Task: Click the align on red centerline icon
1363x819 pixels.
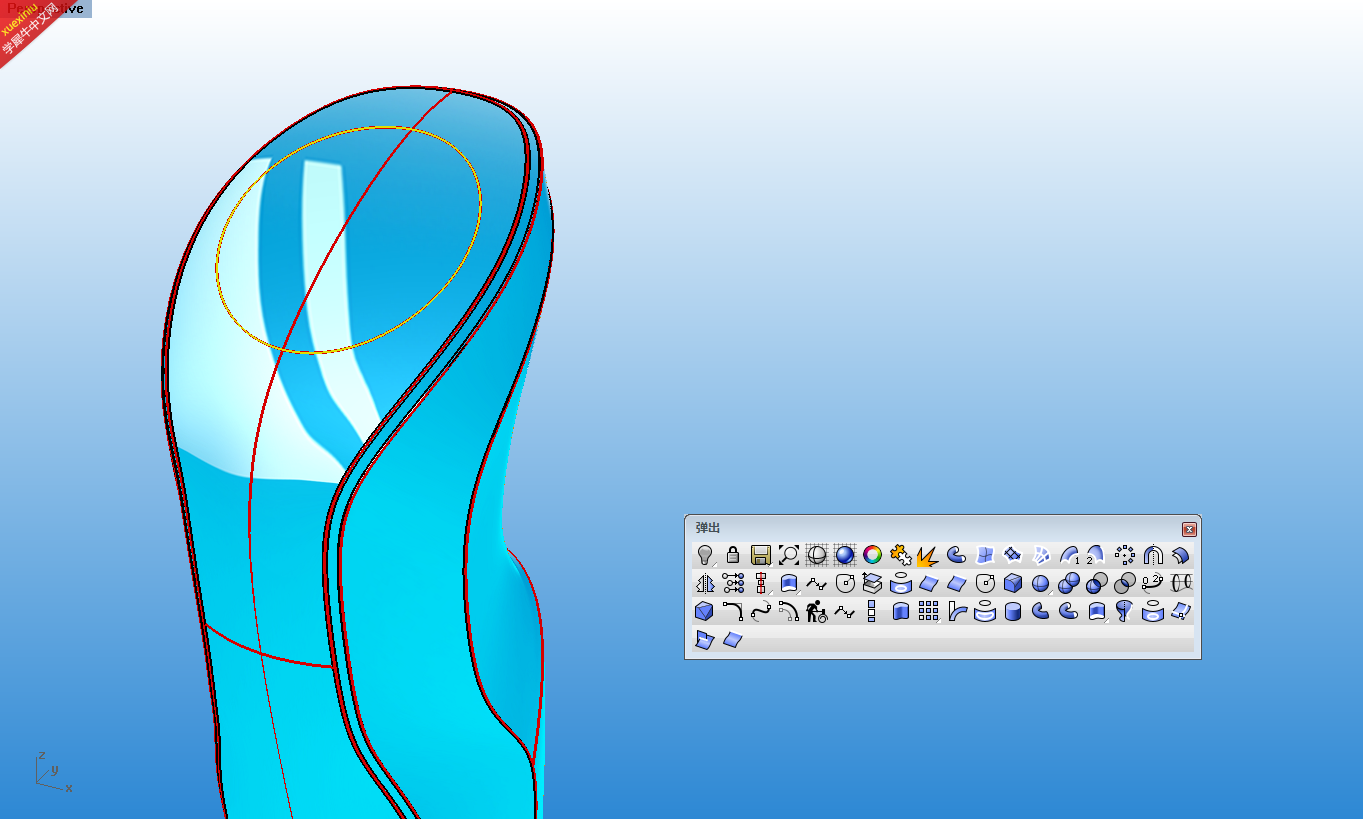Action: [x=761, y=583]
